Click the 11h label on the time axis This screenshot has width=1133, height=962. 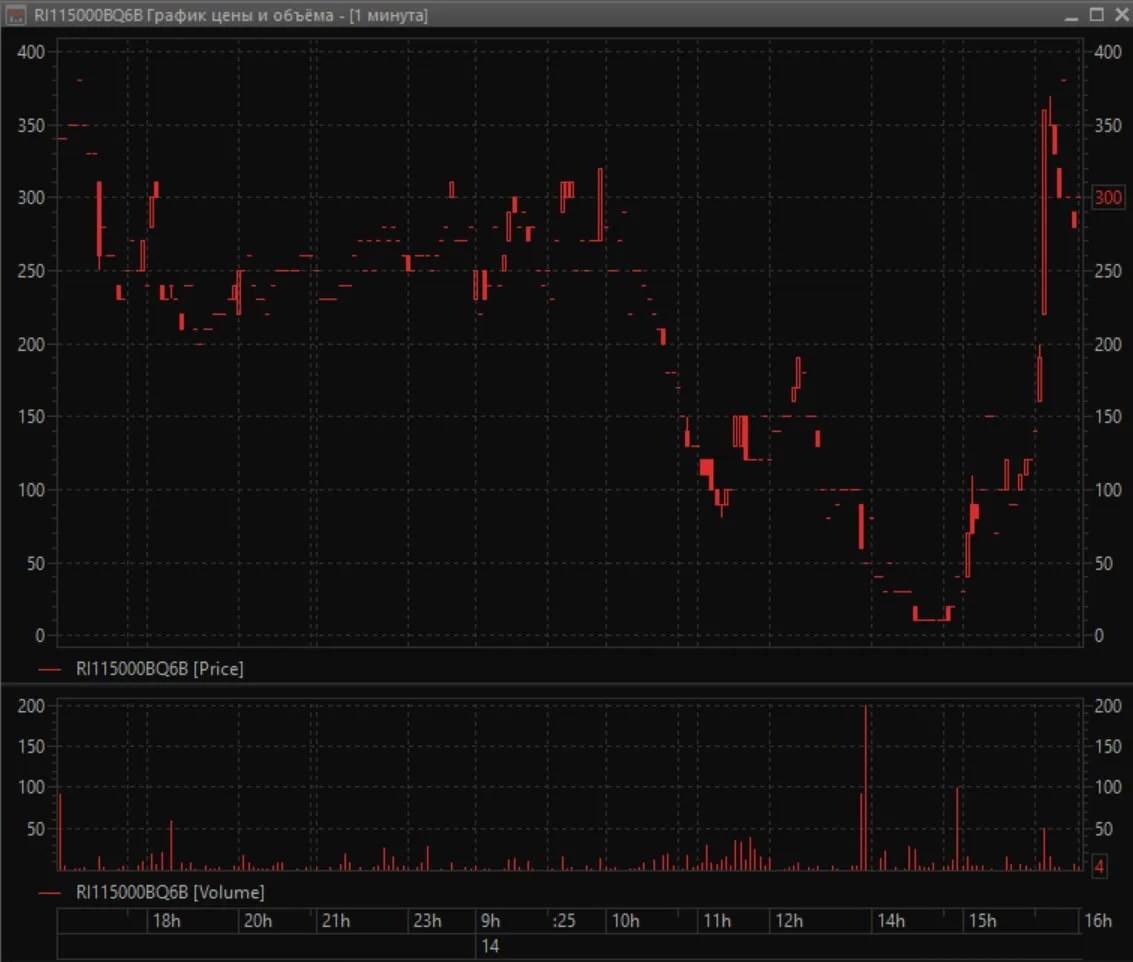click(x=718, y=921)
